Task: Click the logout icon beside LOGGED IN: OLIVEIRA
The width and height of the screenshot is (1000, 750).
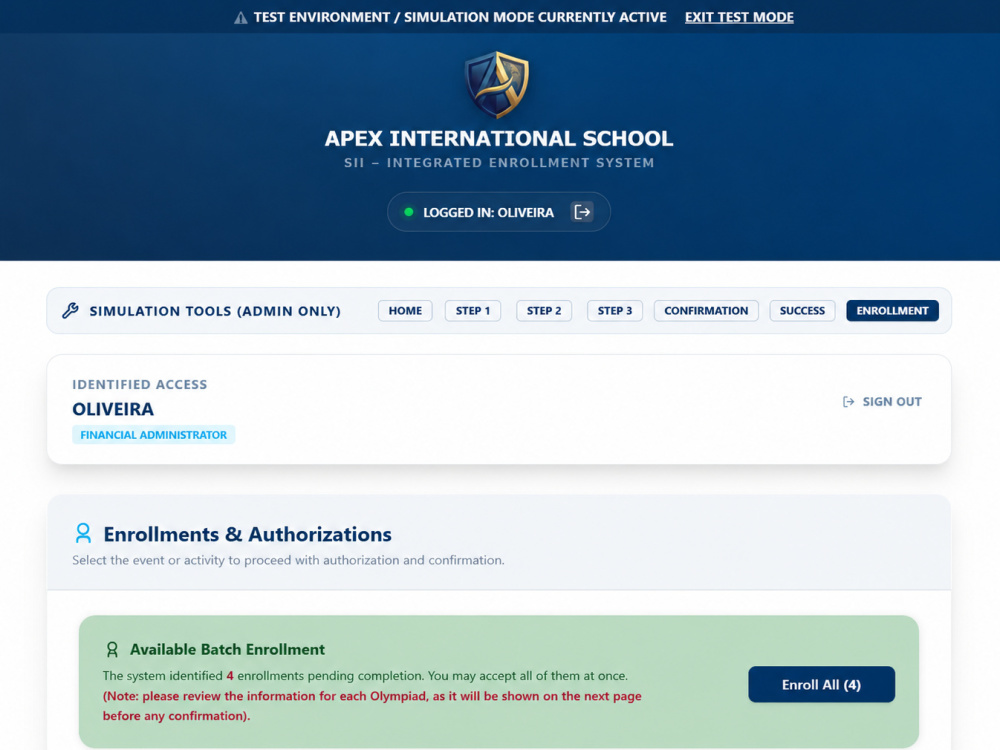Action: [x=582, y=212]
